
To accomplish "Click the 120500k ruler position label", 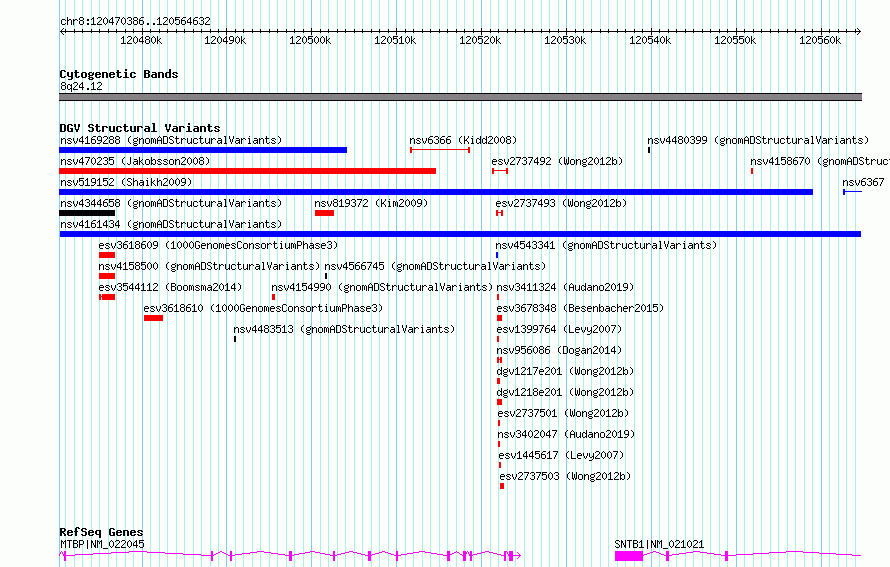I will pyautogui.click(x=310, y=40).
